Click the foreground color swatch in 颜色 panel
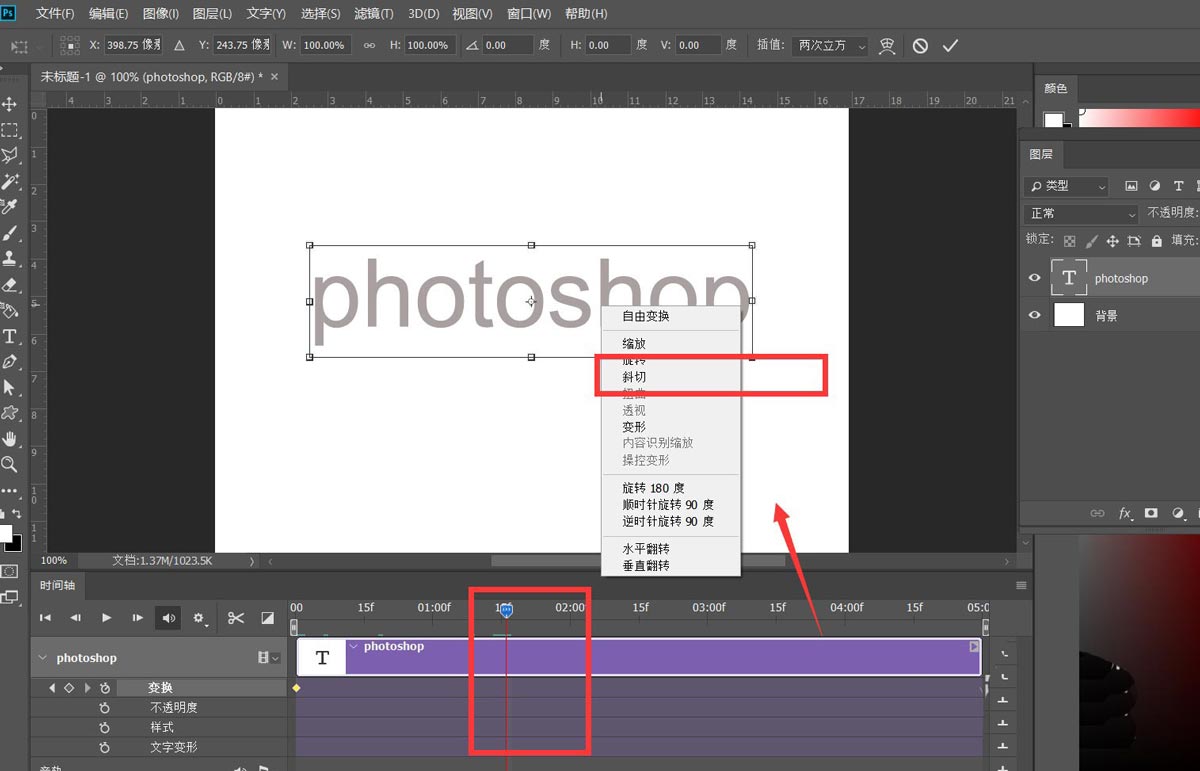Screen dimensions: 1200x771 pyautogui.click(x=1053, y=121)
